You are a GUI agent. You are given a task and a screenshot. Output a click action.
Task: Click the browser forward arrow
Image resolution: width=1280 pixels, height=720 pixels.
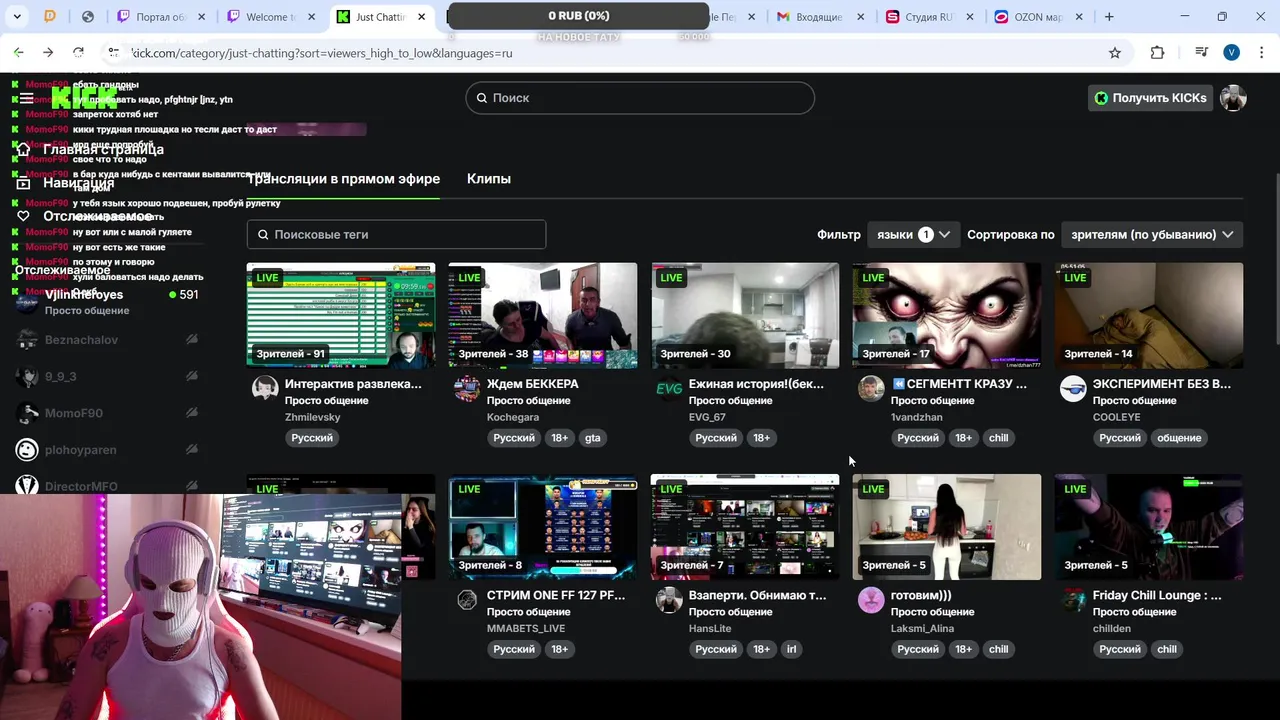click(x=48, y=53)
